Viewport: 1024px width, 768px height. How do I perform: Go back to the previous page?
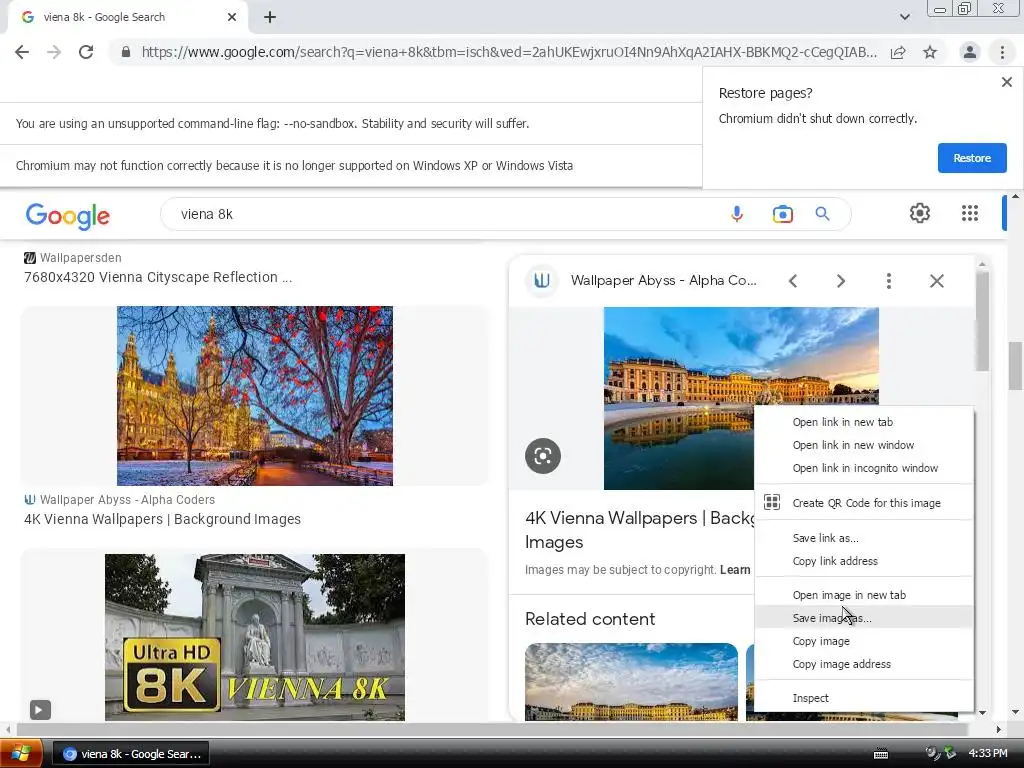[22, 52]
